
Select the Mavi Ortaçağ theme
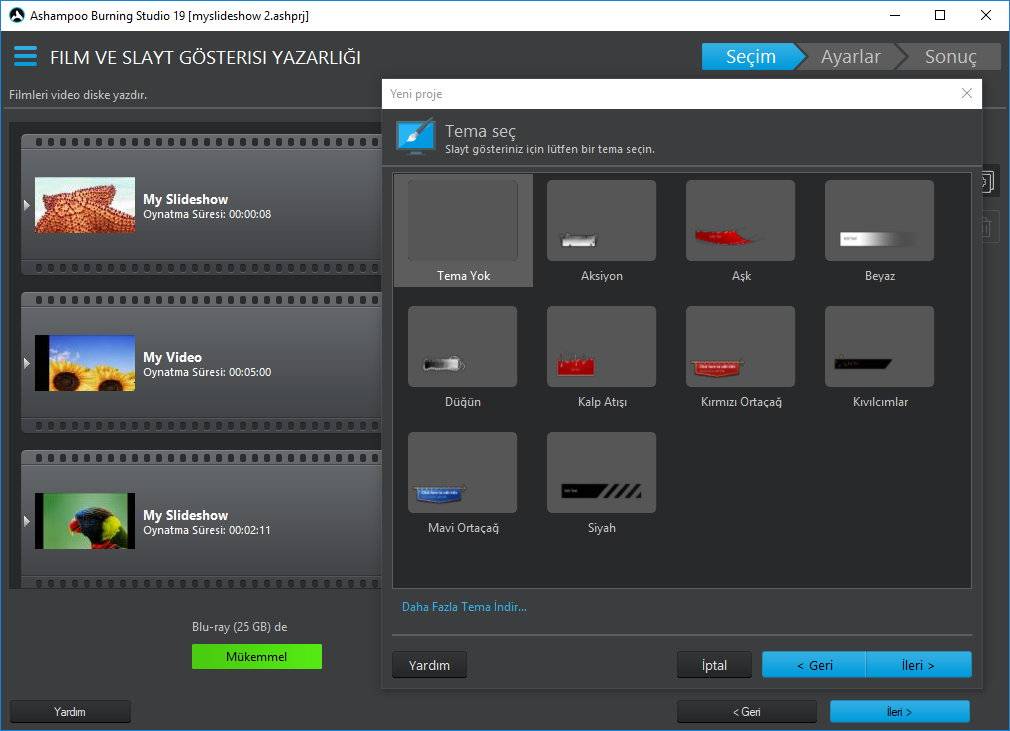[x=462, y=473]
